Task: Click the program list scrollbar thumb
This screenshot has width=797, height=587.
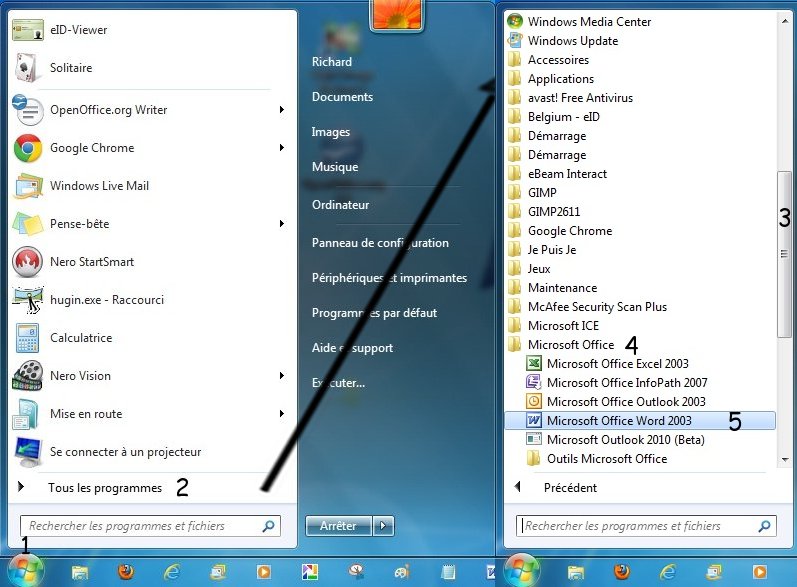Action: (785, 254)
